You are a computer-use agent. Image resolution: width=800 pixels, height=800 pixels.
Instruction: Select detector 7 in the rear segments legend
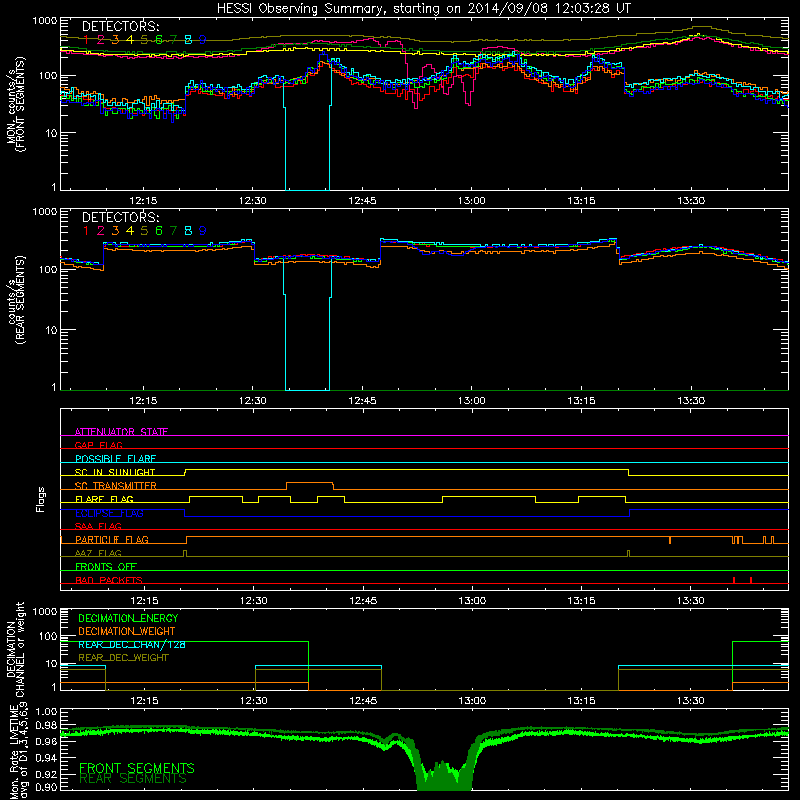(x=173, y=231)
